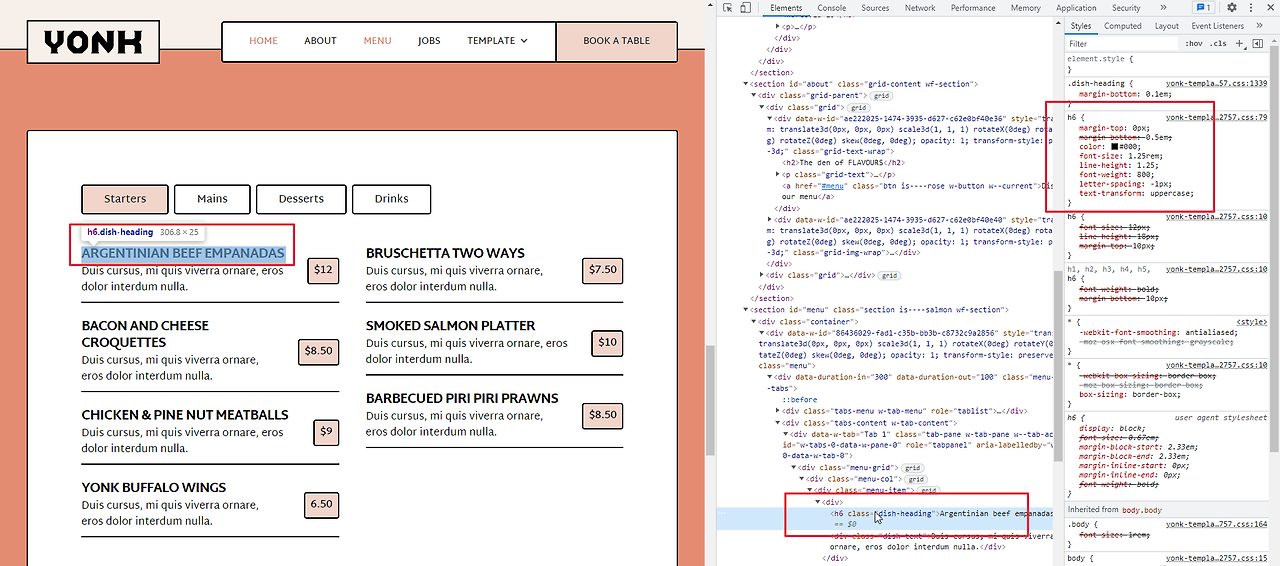This screenshot has width=1280, height=566.
Task: Open the Performance tab
Action: click(973, 8)
